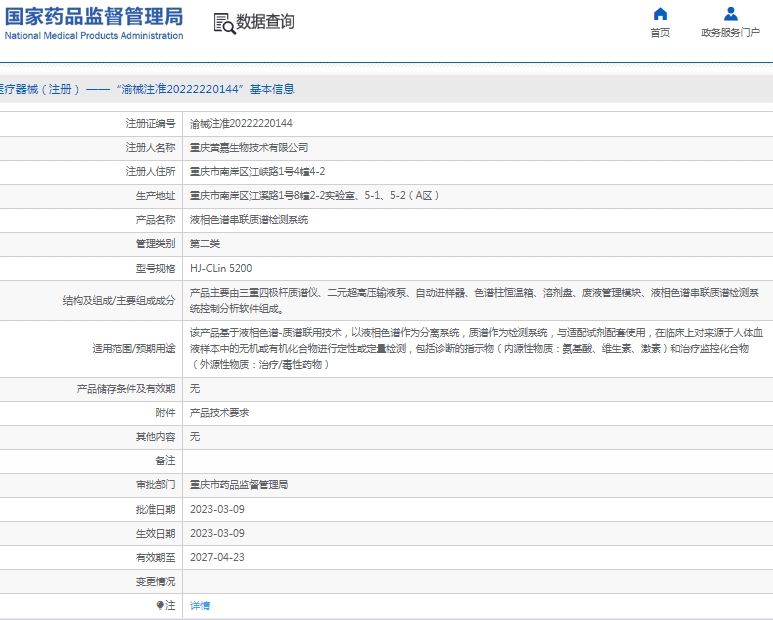This screenshot has width=773, height=620.
Task: Click the 生效日期 label
Action: [x=155, y=533]
